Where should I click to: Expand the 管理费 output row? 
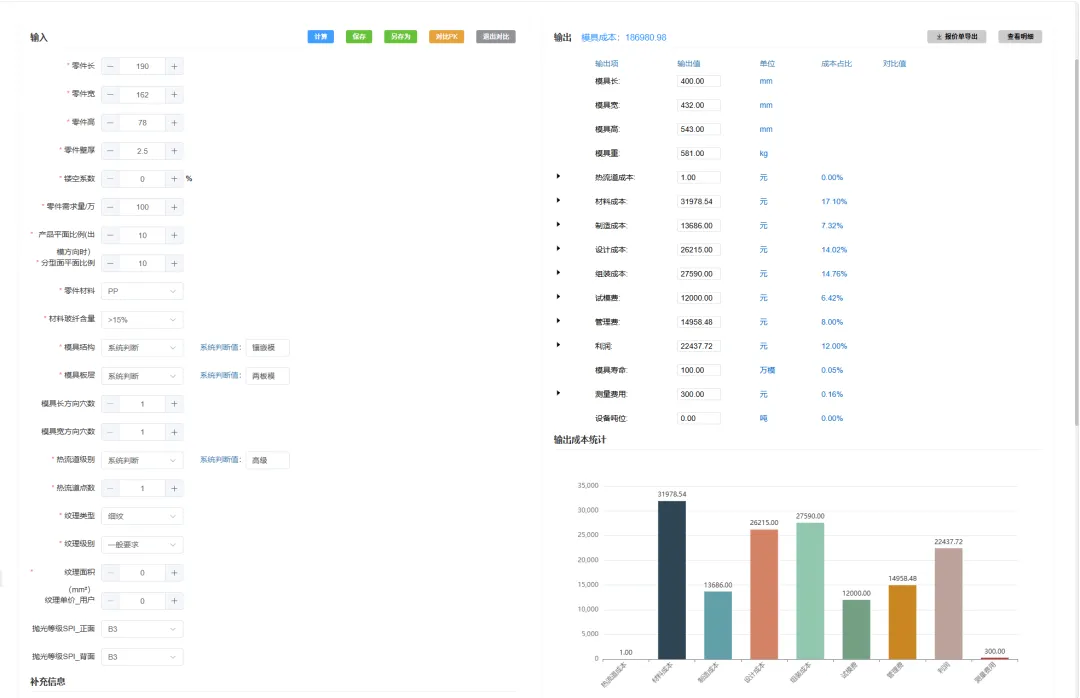[558, 321]
